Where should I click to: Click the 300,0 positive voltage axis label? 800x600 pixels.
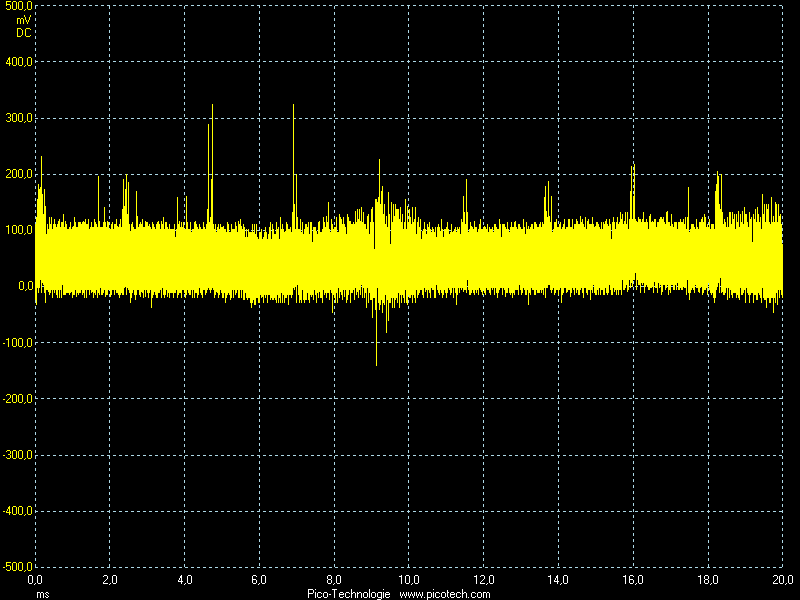[18, 118]
